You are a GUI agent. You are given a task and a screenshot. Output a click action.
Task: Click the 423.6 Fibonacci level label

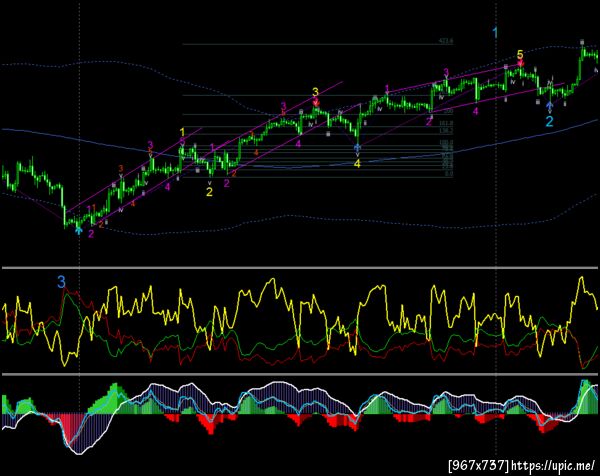coord(446,41)
